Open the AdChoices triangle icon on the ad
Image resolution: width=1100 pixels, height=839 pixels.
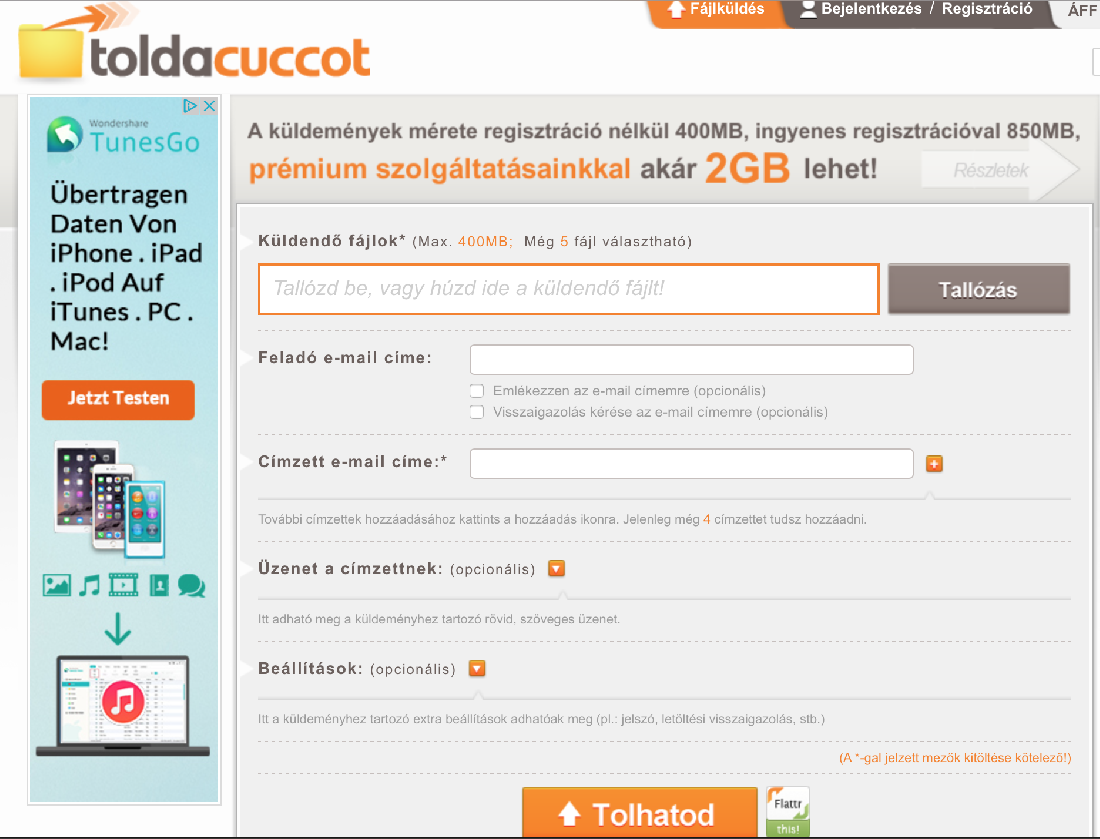(x=189, y=106)
